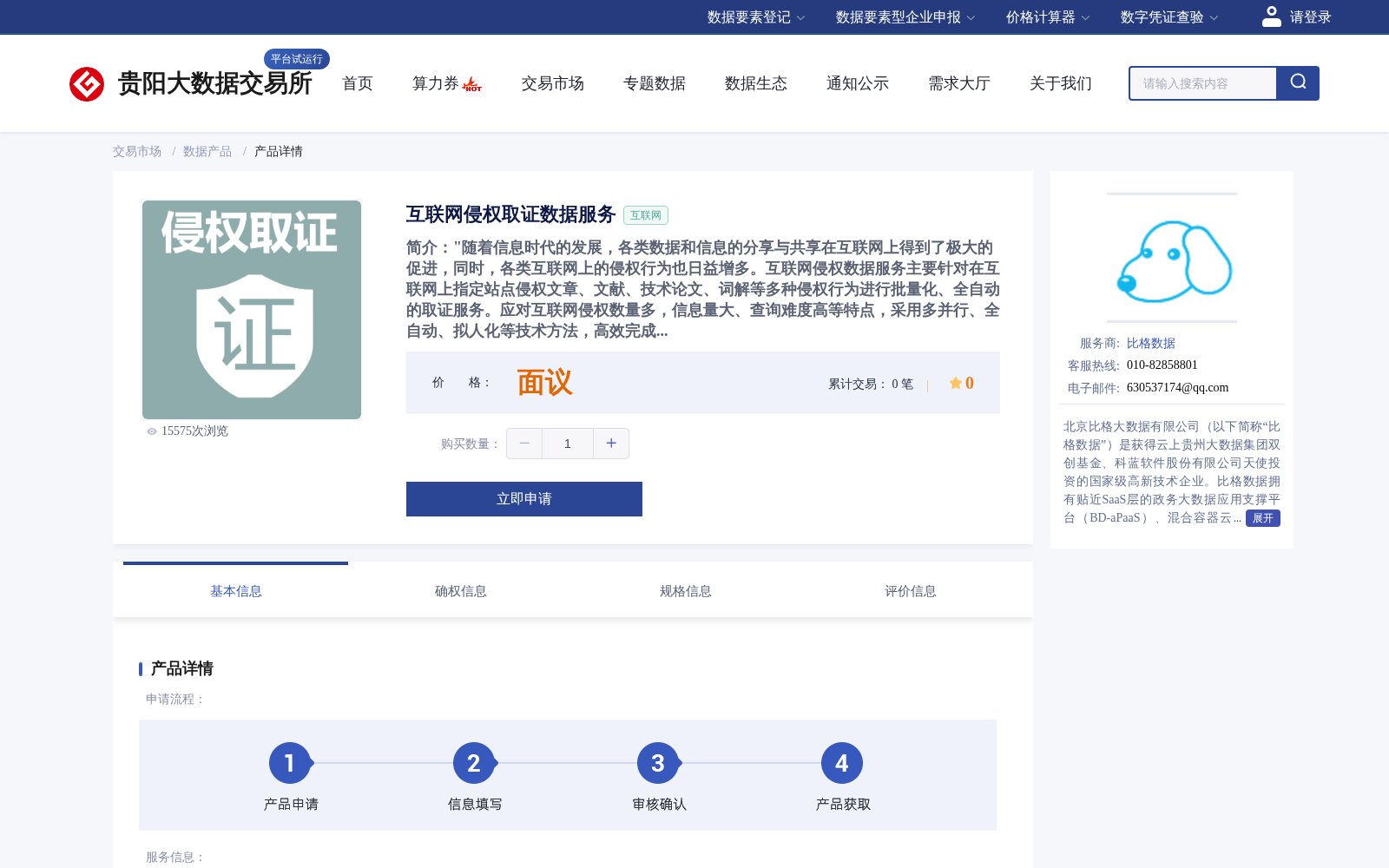This screenshot has height=868, width=1389.
Task: Click the 面议 price text
Action: pyautogui.click(x=545, y=383)
